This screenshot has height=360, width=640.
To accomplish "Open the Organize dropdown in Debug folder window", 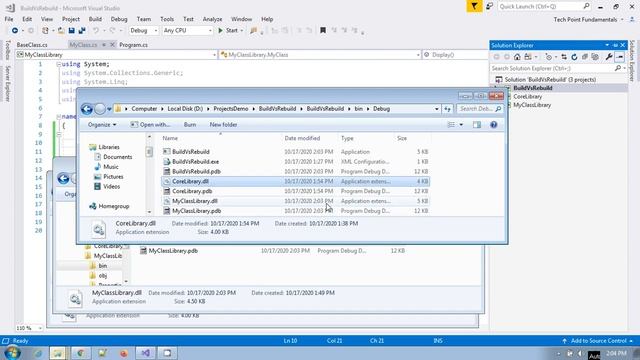I will click(102, 125).
